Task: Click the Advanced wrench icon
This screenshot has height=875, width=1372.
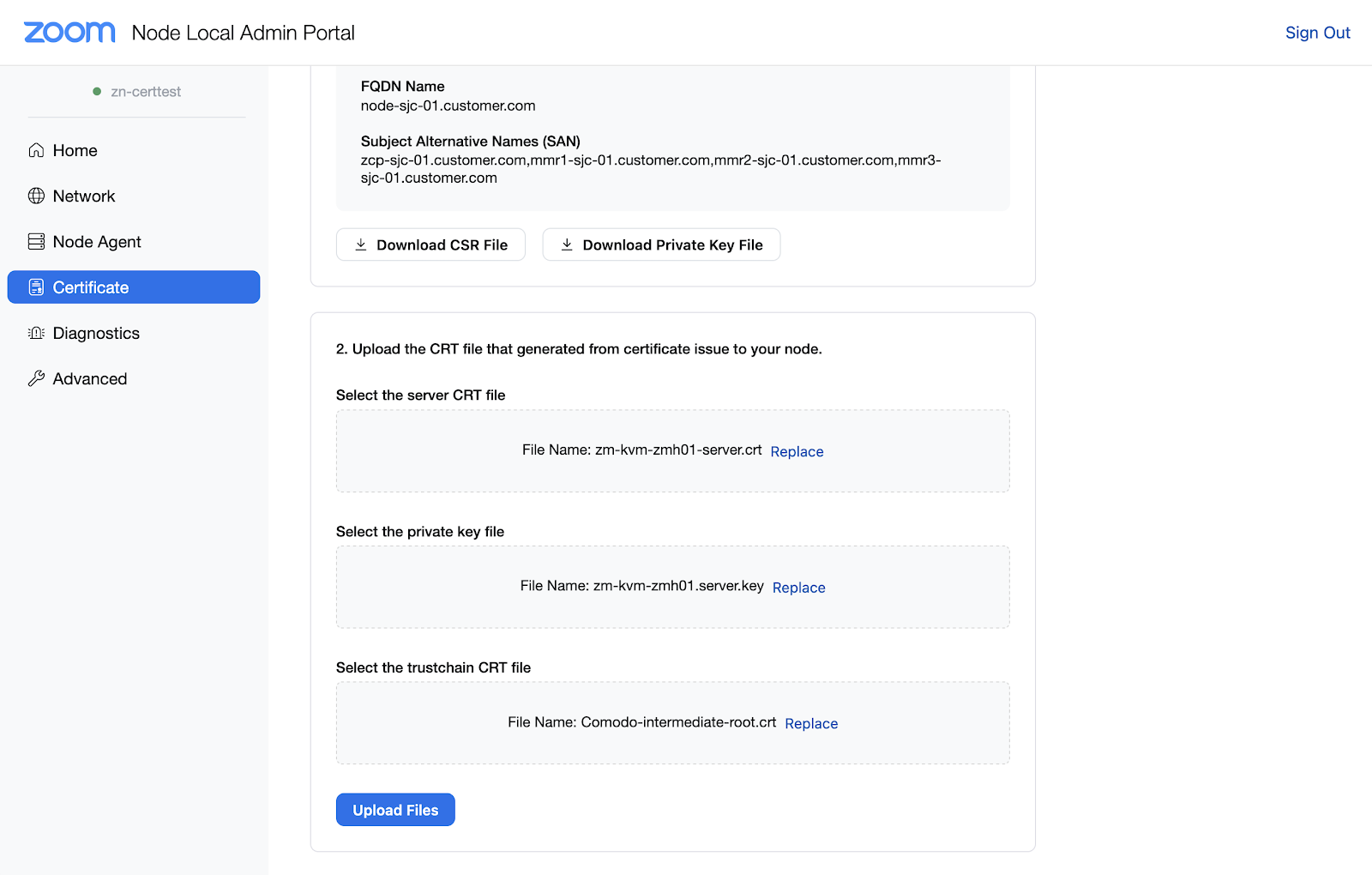Action: coord(36,378)
